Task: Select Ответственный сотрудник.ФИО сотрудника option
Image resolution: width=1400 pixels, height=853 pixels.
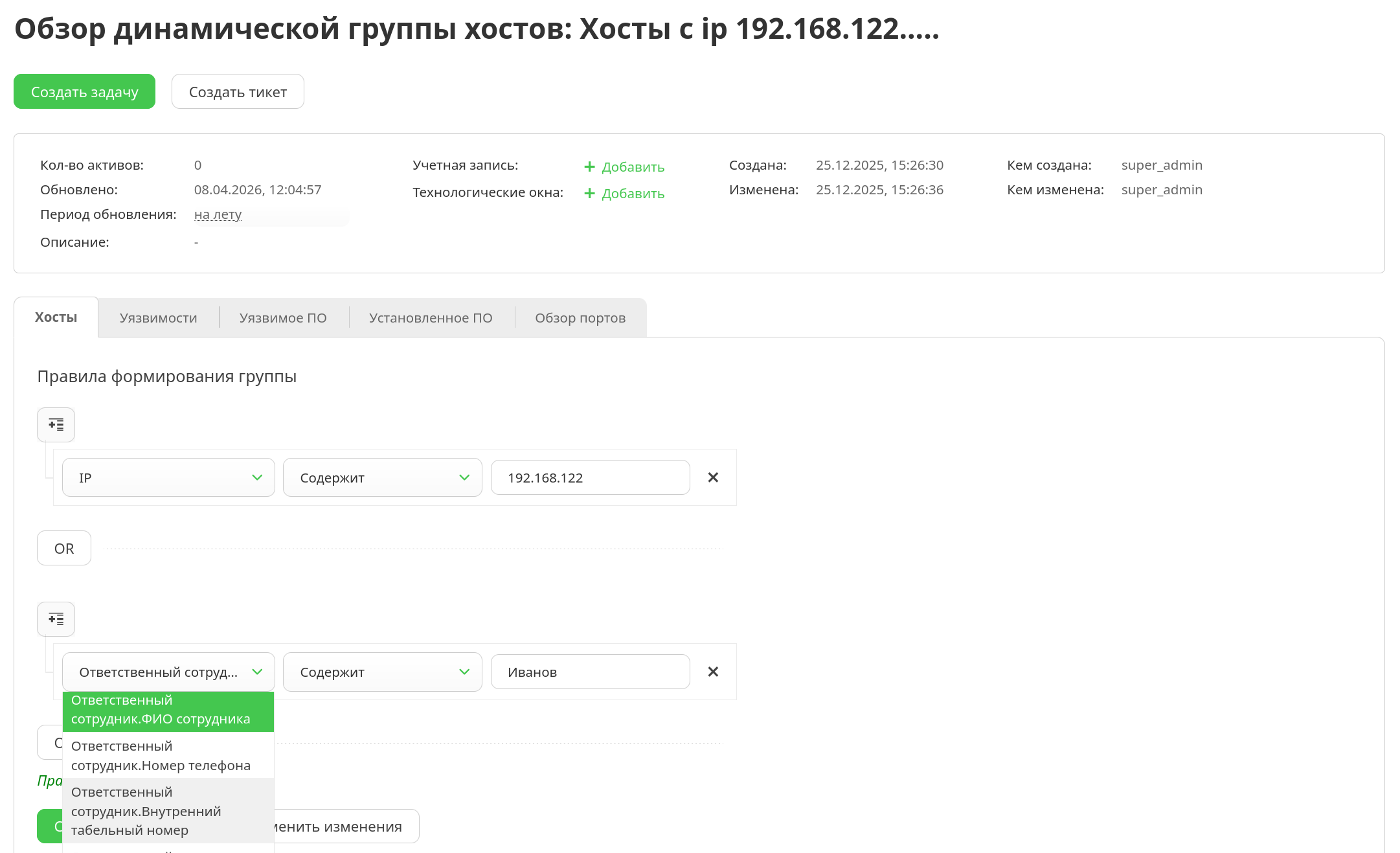Action: pos(168,710)
